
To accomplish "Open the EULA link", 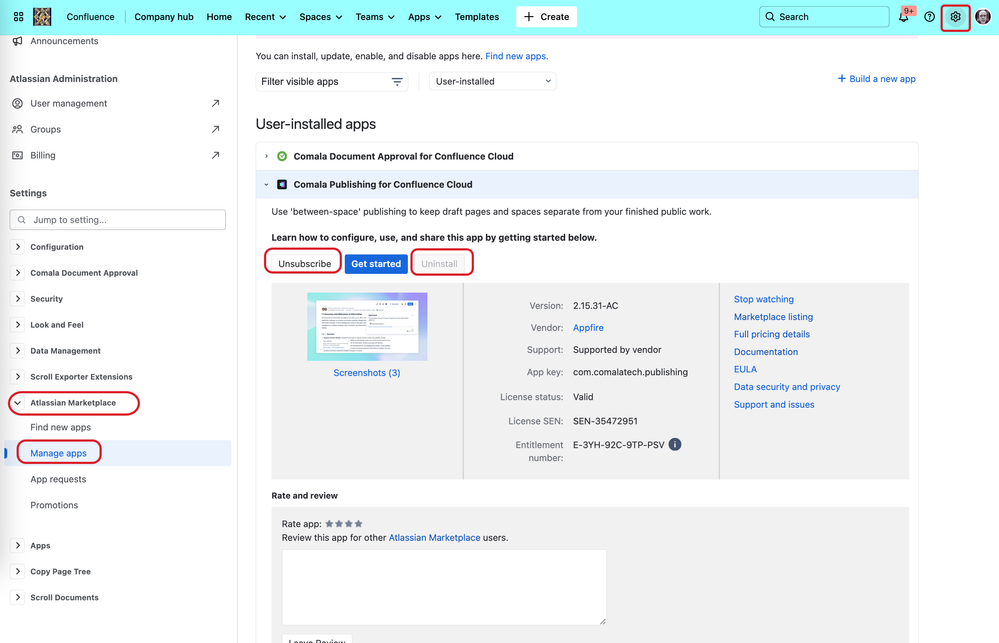I will point(745,369).
